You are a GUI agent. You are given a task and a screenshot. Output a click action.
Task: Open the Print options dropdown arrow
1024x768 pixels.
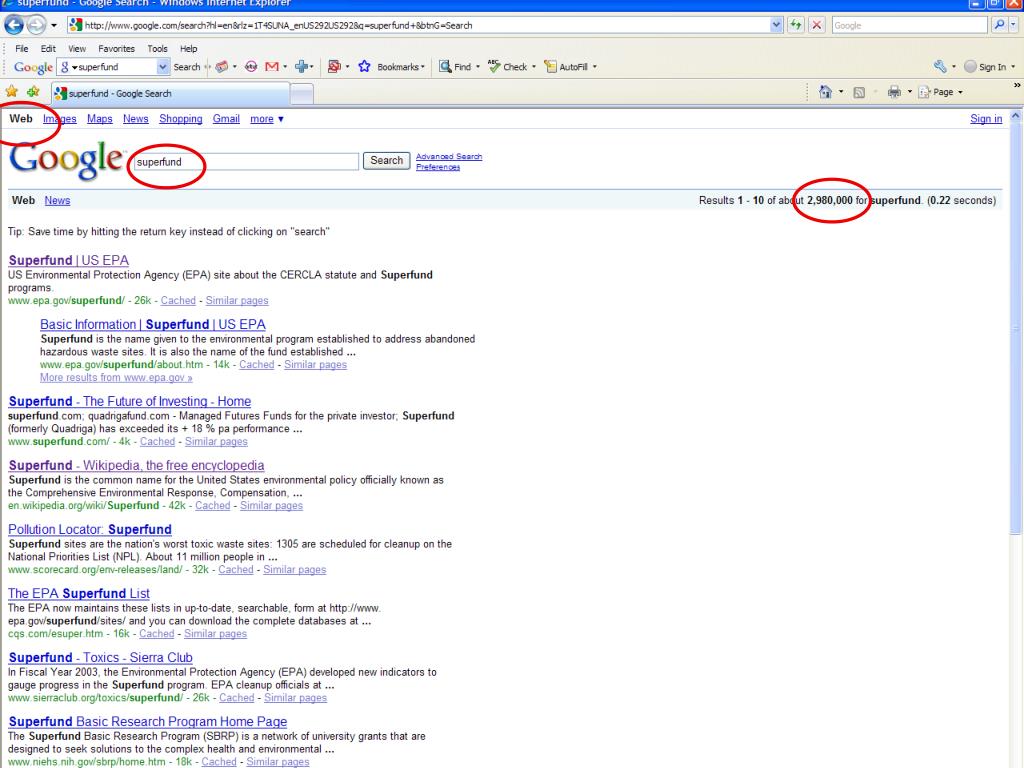click(910, 92)
